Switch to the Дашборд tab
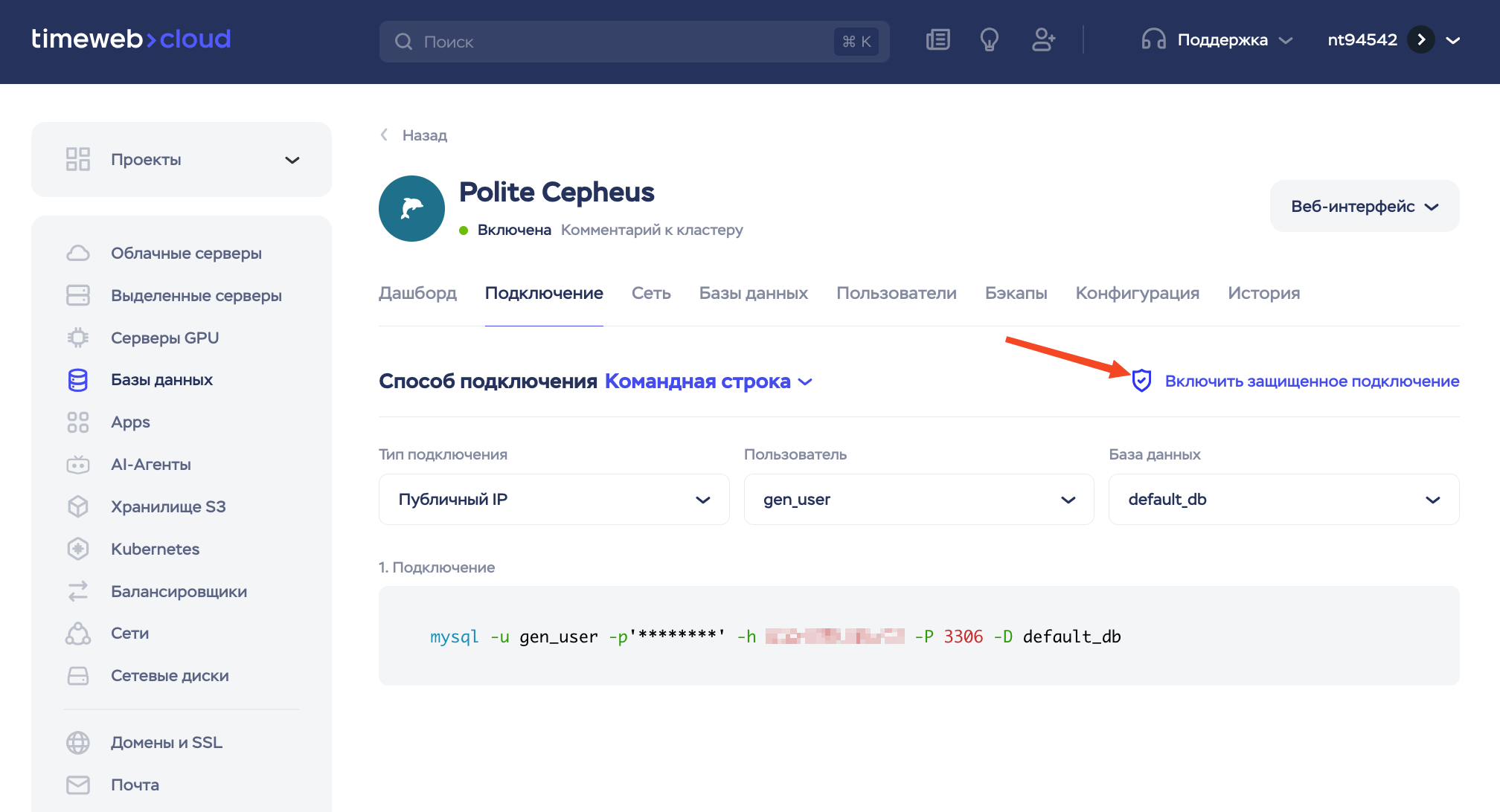 click(x=417, y=293)
